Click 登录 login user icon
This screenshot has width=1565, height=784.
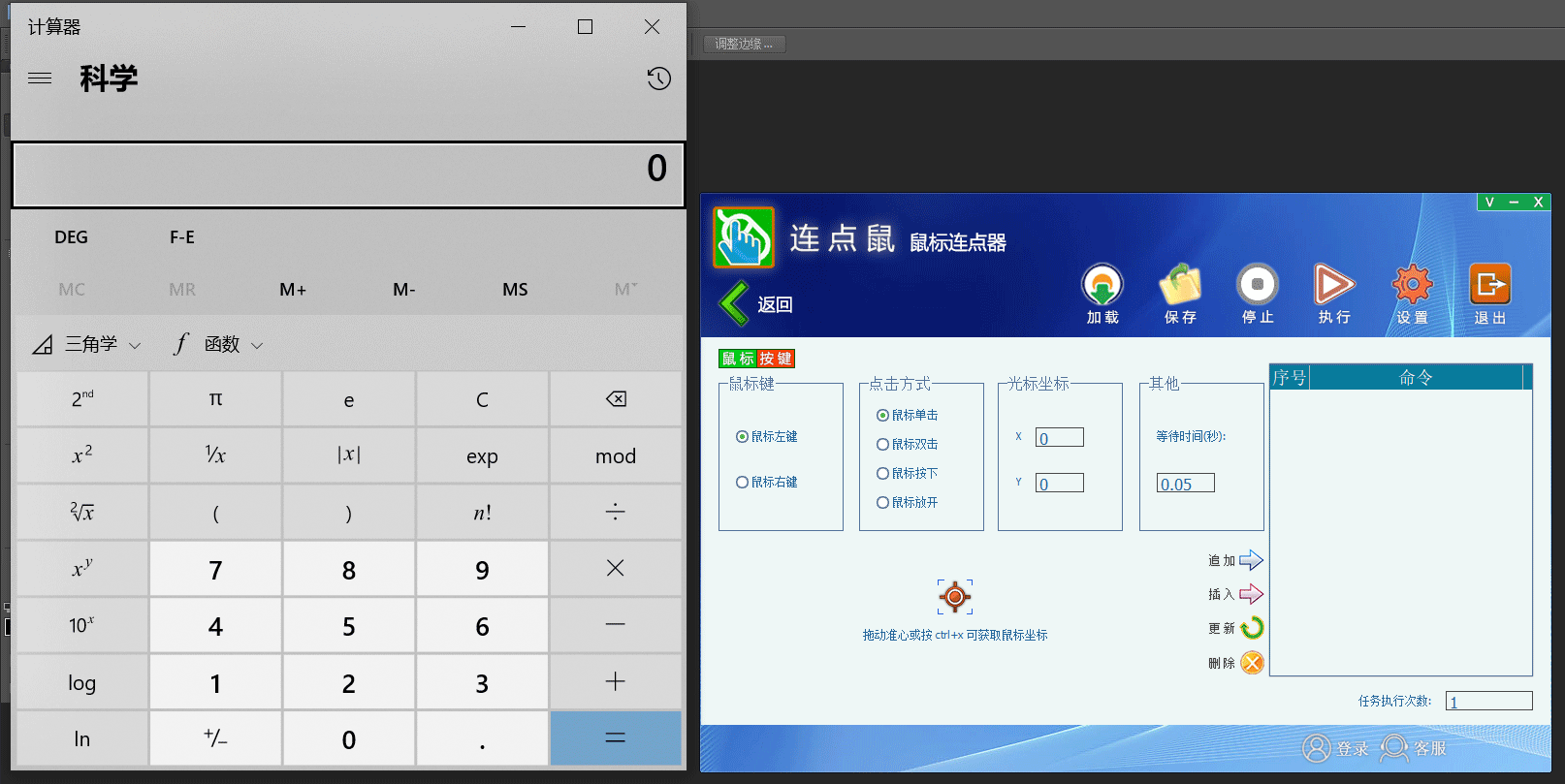[x=1317, y=748]
